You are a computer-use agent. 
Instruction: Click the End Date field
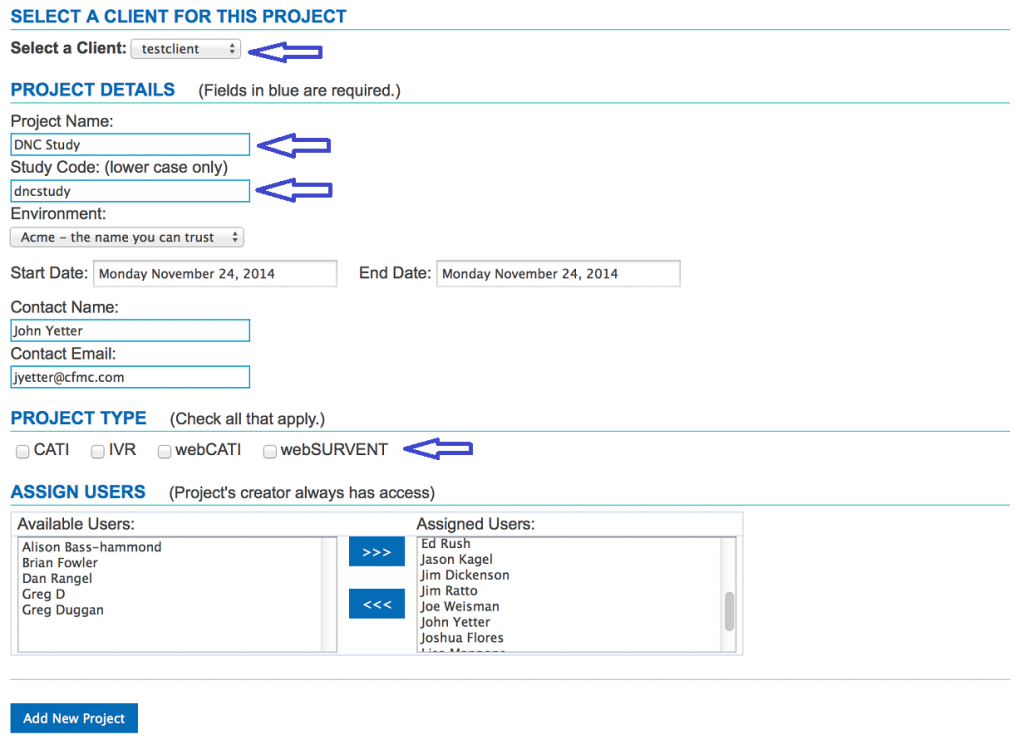pos(558,274)
